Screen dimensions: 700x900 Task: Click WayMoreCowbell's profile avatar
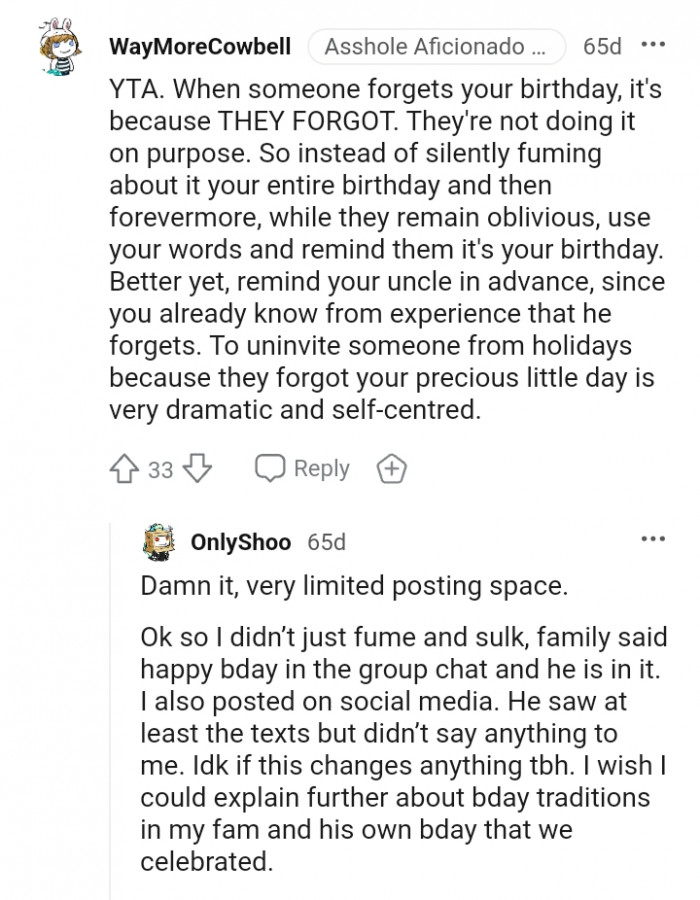click(x=57, y=46)
